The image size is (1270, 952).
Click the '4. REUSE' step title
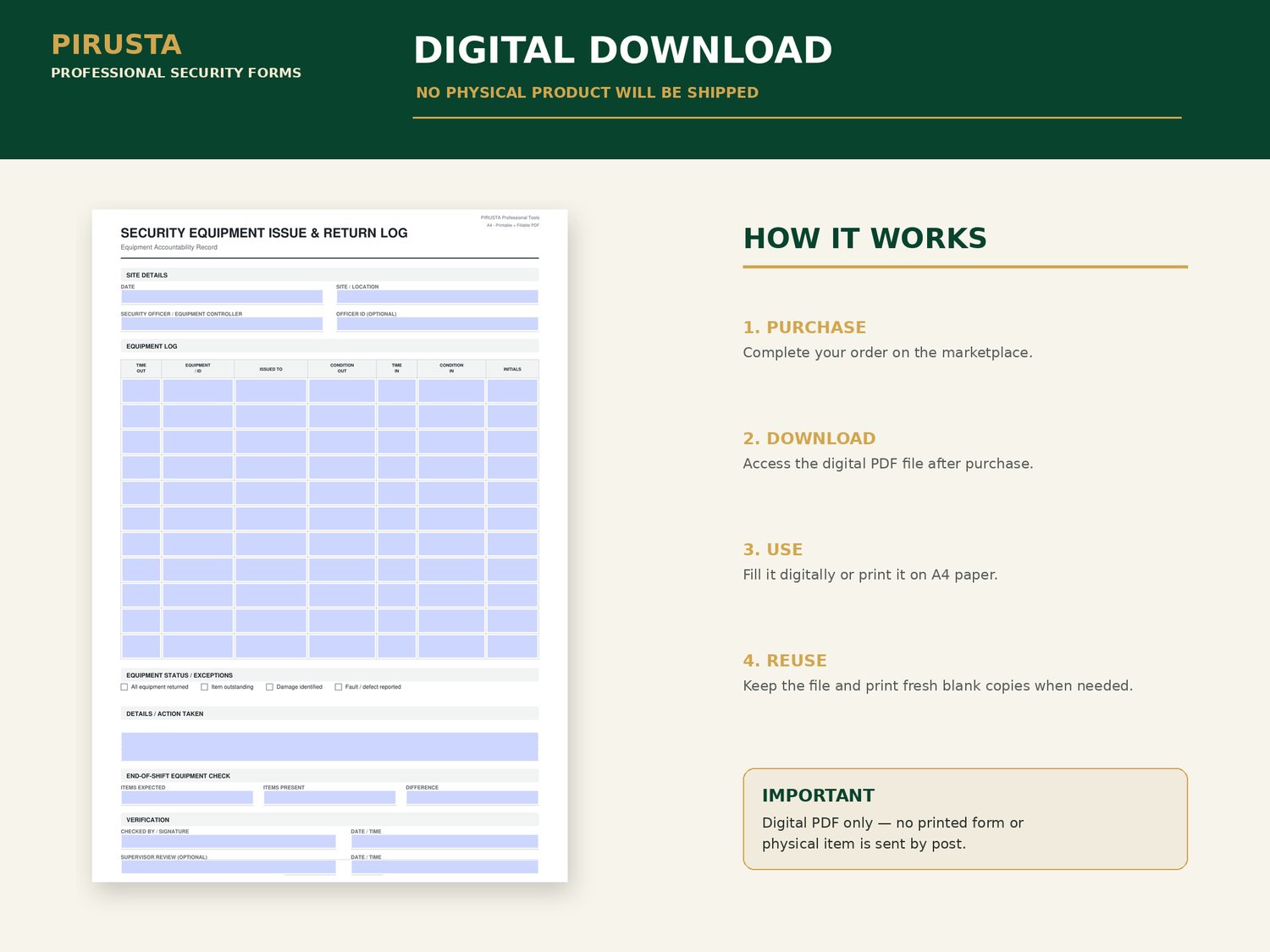[x=785, y=661]
